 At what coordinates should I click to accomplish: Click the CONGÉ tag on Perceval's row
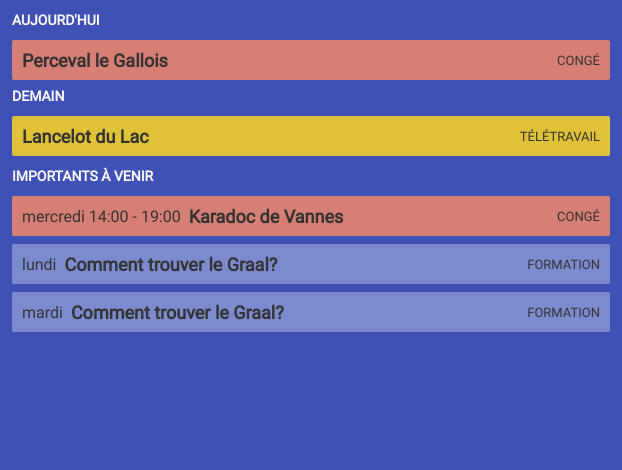tap(578, 61)
